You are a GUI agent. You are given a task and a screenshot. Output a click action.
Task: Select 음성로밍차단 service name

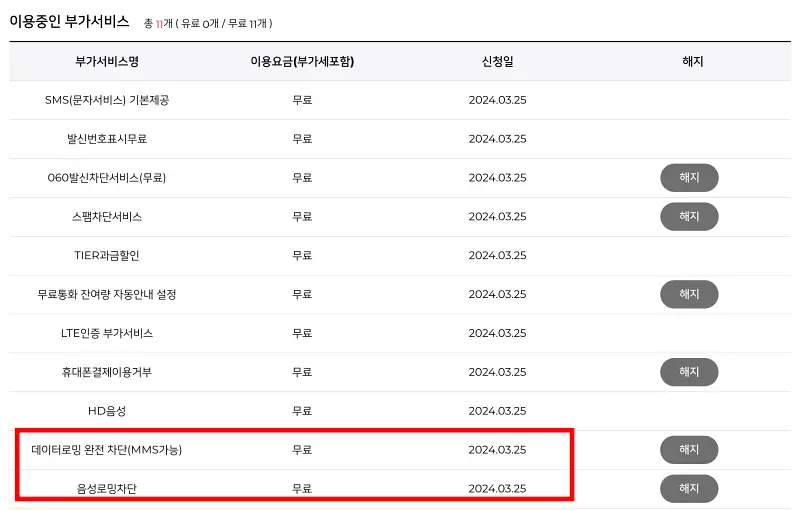tap(107, 489)
